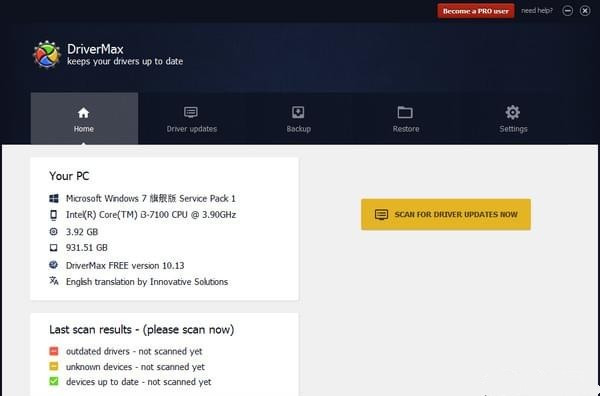600x396 pixels.
Task: Click devices up to date - not scanned yet
Action: click(139, 382)
